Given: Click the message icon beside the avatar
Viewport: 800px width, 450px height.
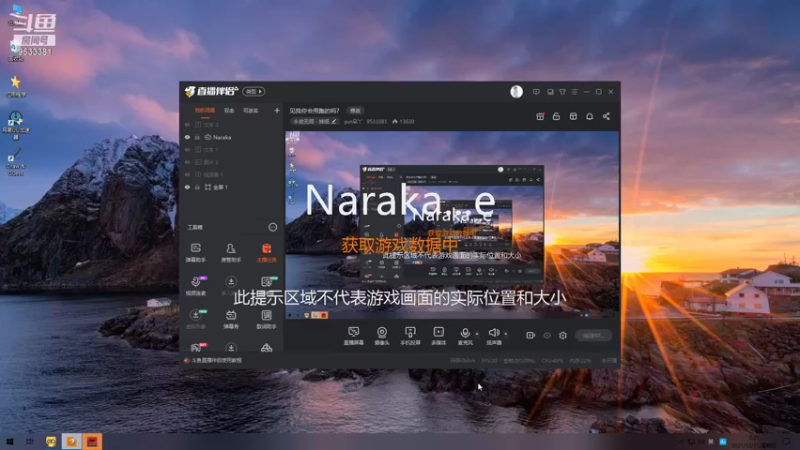Looking at the screenshot, I should click(x=536, y=92).
